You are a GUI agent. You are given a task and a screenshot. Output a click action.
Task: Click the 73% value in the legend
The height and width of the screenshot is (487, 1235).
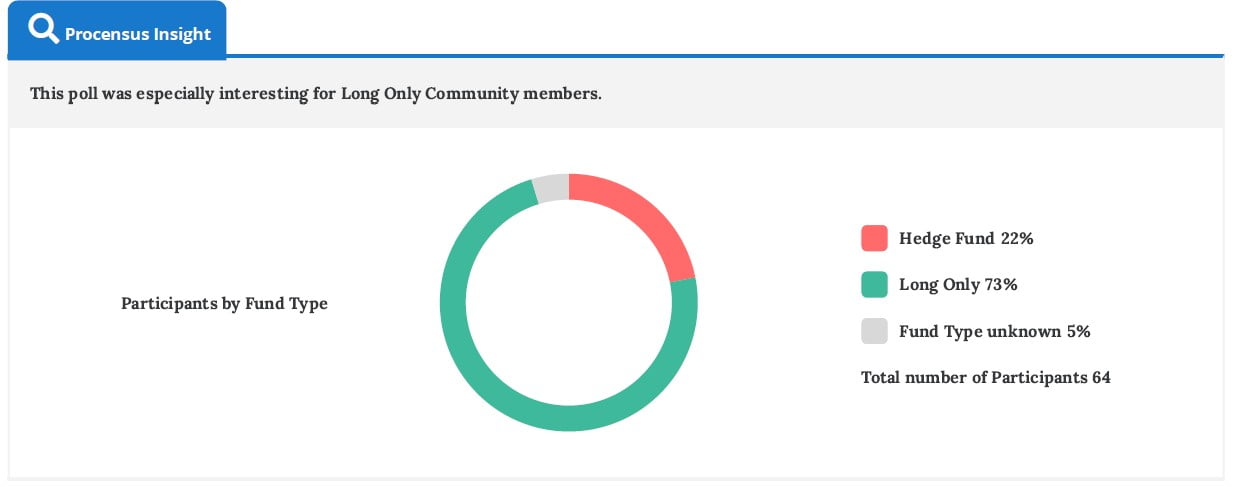(x=1000, y=284)
